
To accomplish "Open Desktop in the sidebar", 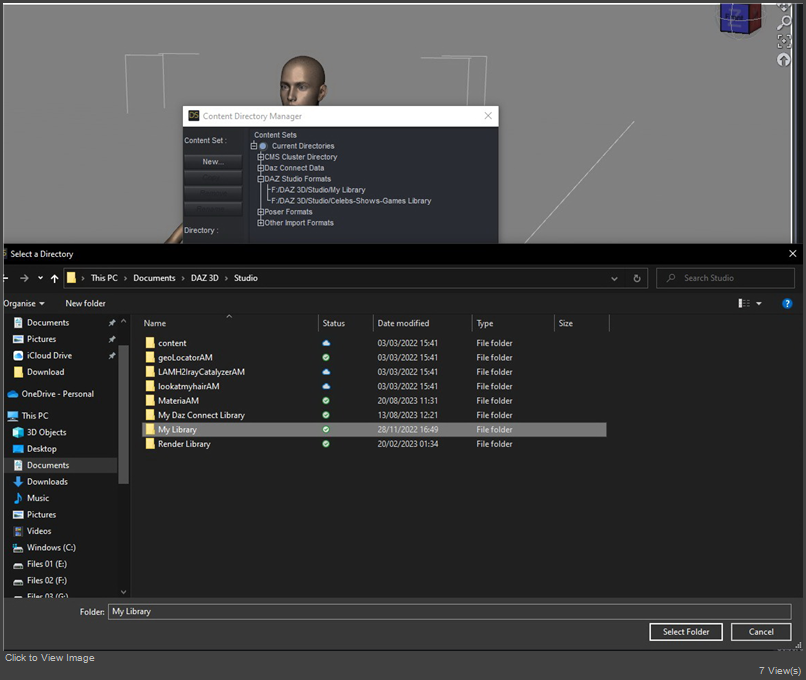I will [x=42, y=449].
